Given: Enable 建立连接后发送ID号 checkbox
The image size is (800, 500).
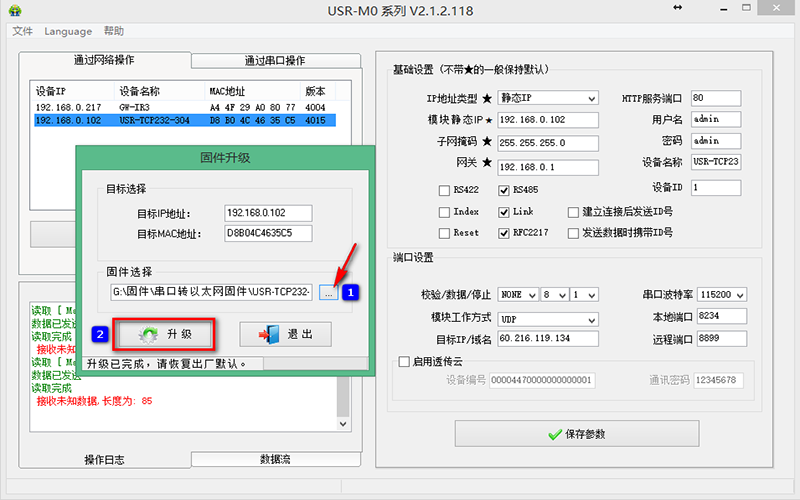Looking at the screenshot, I should click(573, 212).
